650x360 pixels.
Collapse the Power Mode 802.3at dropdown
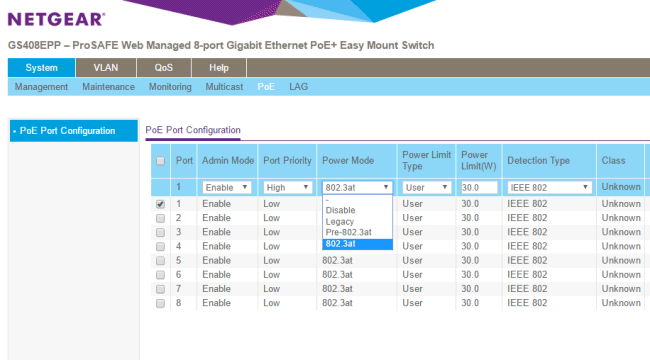[x=357, y=187]
